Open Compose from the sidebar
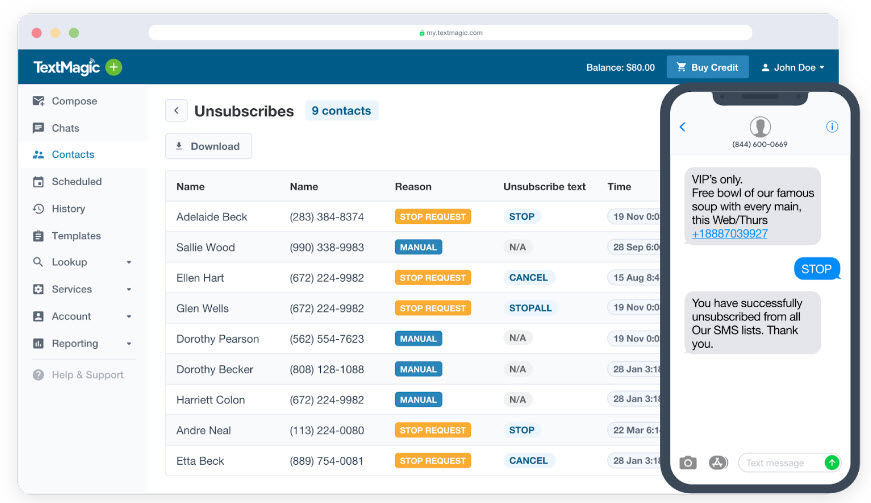The image size is (871, 503). [74, 101]
